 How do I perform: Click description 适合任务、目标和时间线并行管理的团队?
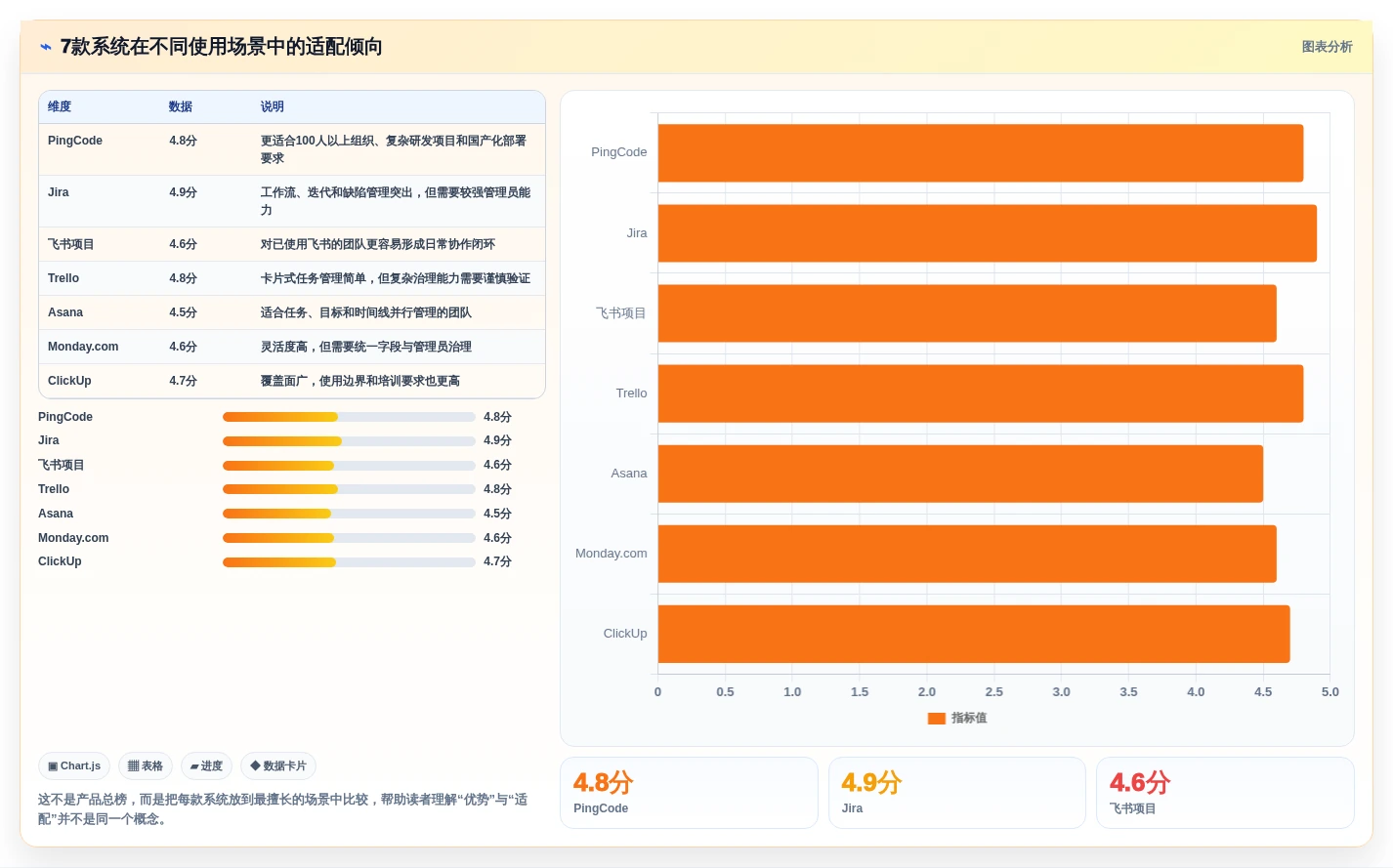(365, 312)
